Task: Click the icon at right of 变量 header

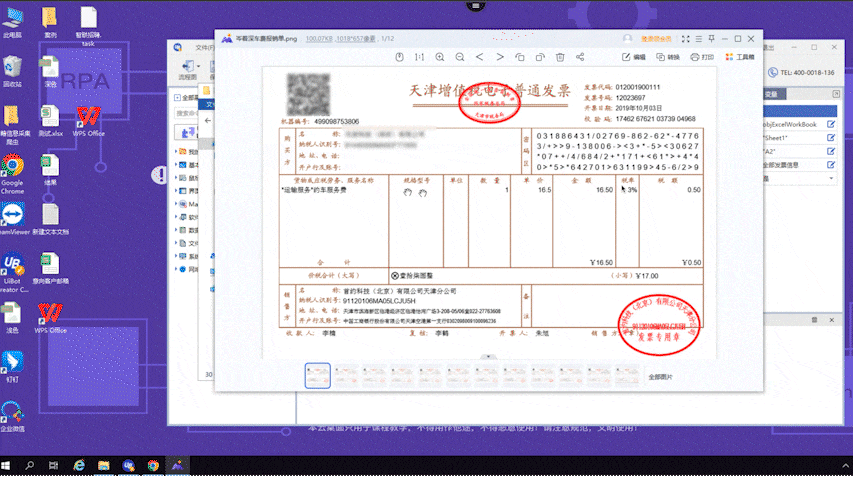Action: coord(836,94)
